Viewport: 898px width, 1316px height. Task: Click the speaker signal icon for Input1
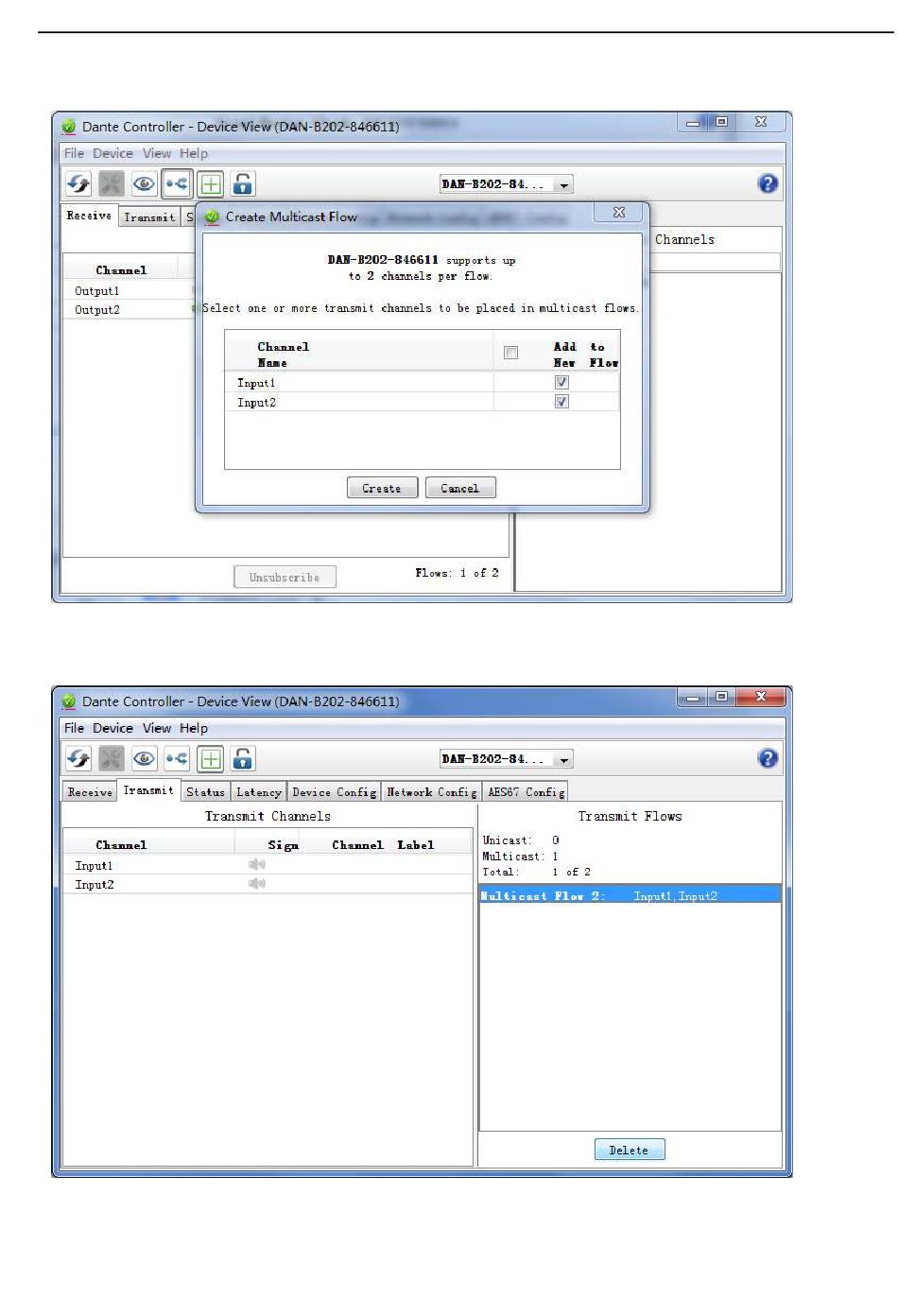point(256,864)
